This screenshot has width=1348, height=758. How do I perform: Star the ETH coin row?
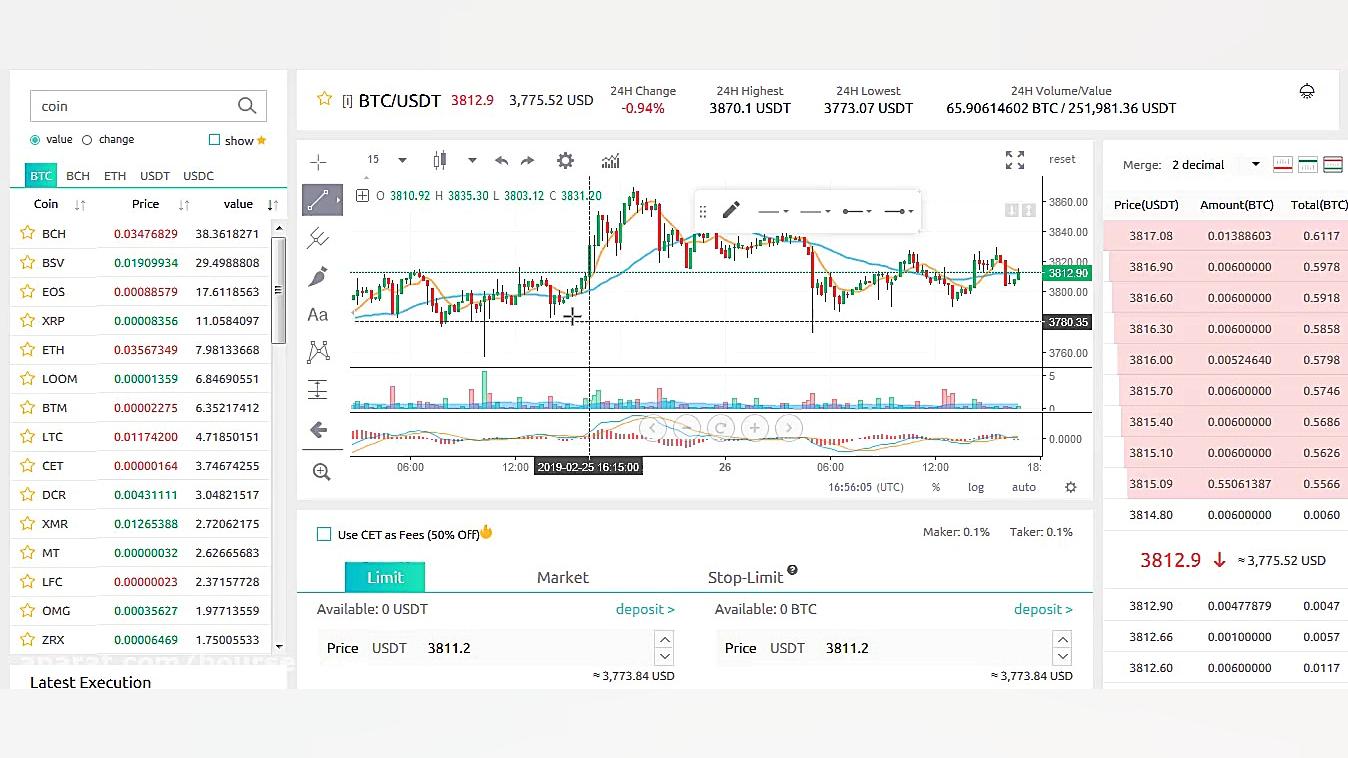click(x=27, y=349)
